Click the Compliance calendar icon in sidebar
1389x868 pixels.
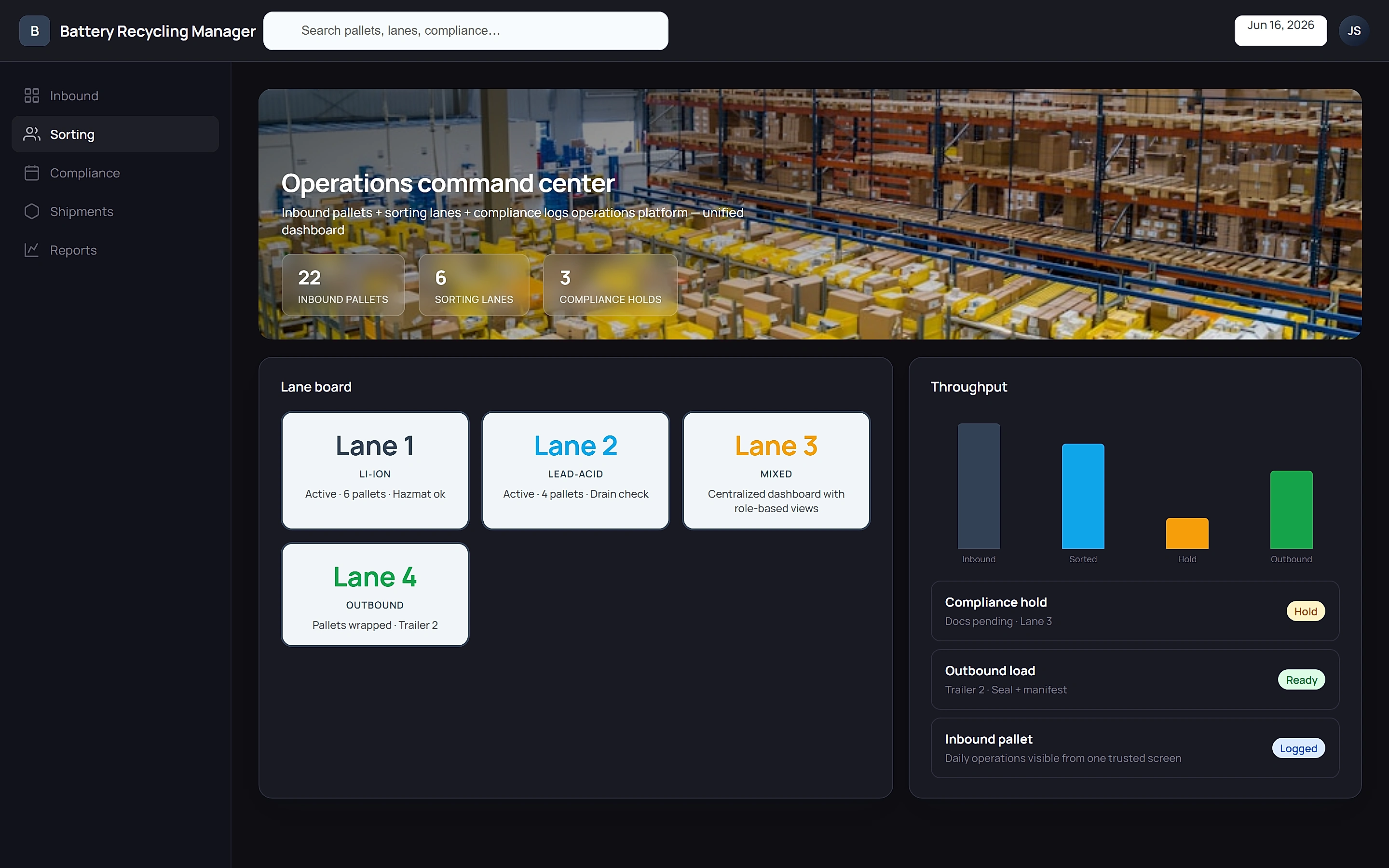pyautogui.click(x=31, y=173)
